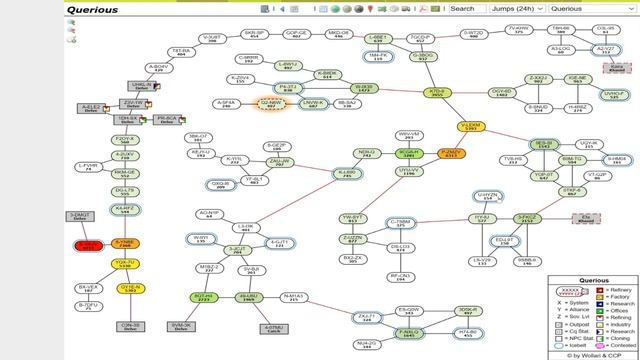Open the orange P-ZMZV system node

point(451,153)
